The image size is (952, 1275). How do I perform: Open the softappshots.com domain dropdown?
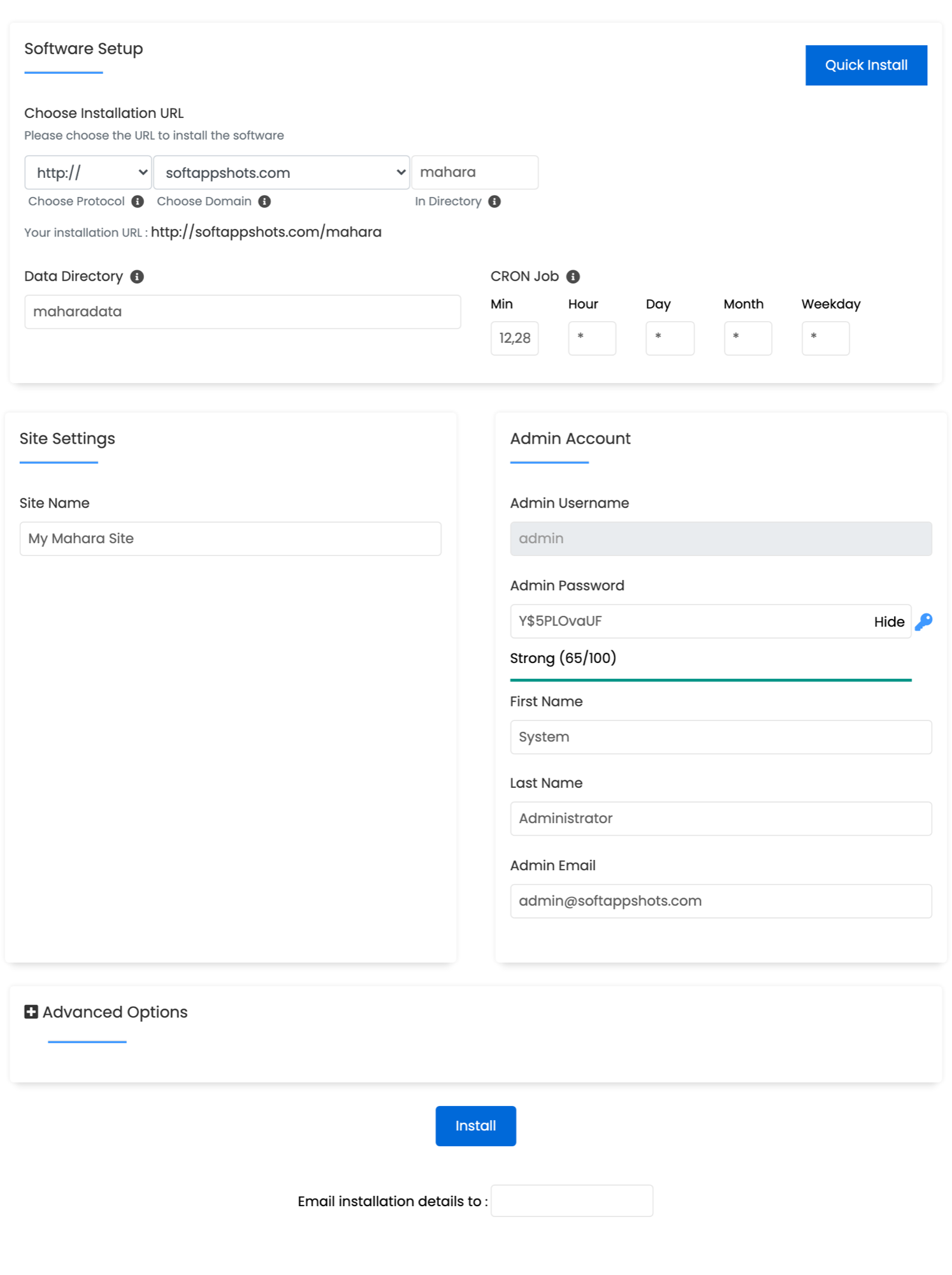tap(281, 173)
